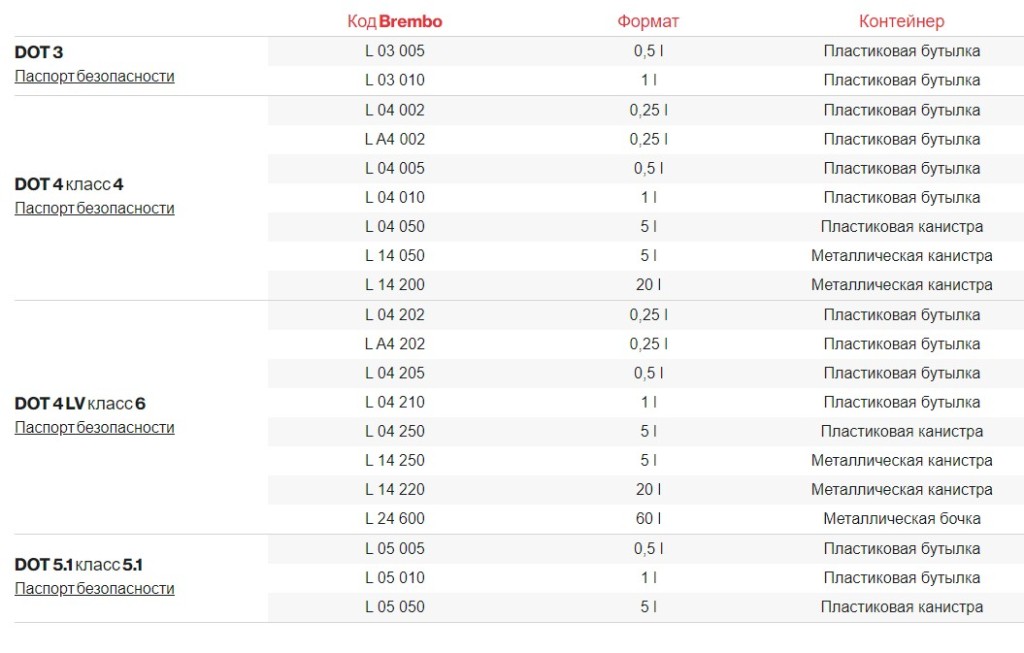Select Brembo code L 14 200
The width and height of the screenshot is (1024, 653).
tap(394, 285)
